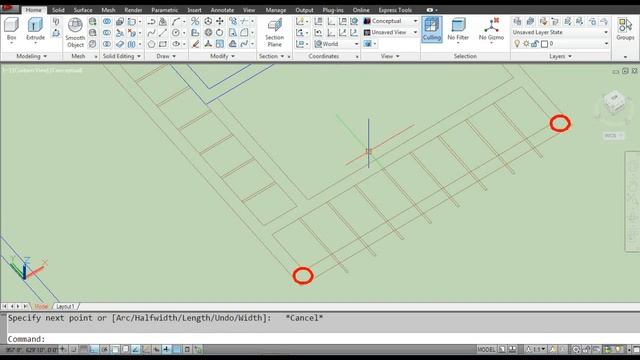The image size is (640, 360).
Task: Open the Surface ribbon tab
Action: 83,10
